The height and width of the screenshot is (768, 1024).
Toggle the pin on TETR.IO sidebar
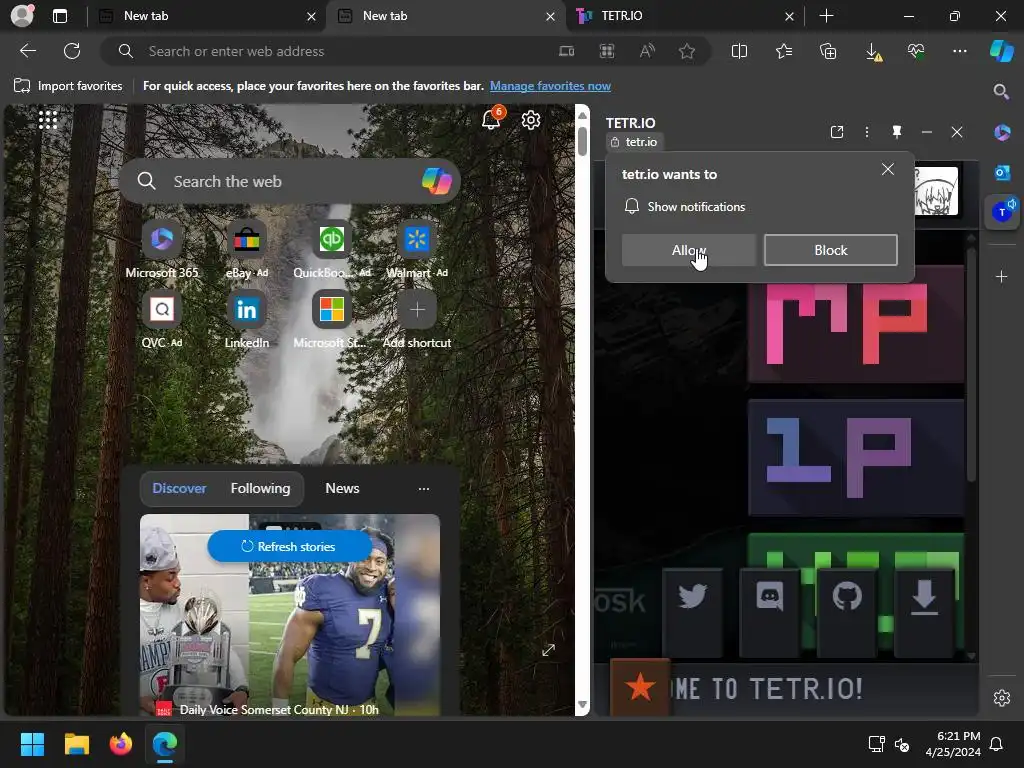click(897, 132)
